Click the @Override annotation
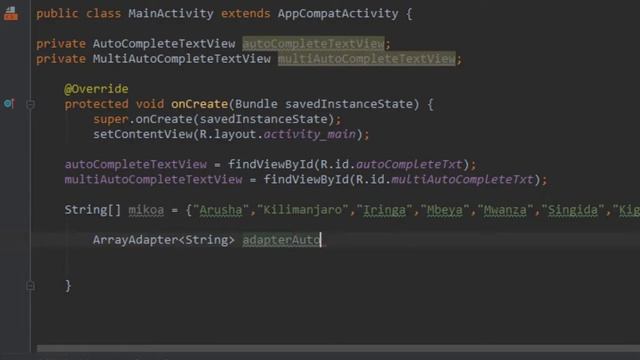The image size is (640, 360). 96,89
